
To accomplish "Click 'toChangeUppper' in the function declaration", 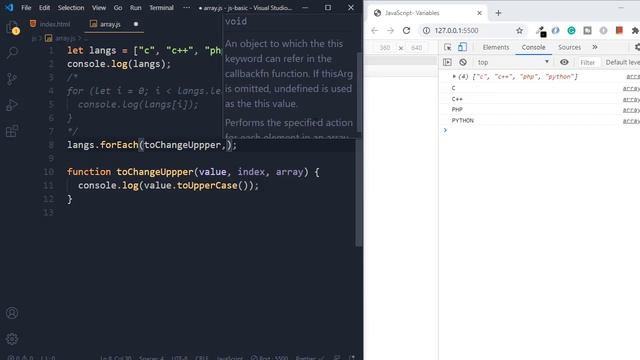I will [155, 172].
